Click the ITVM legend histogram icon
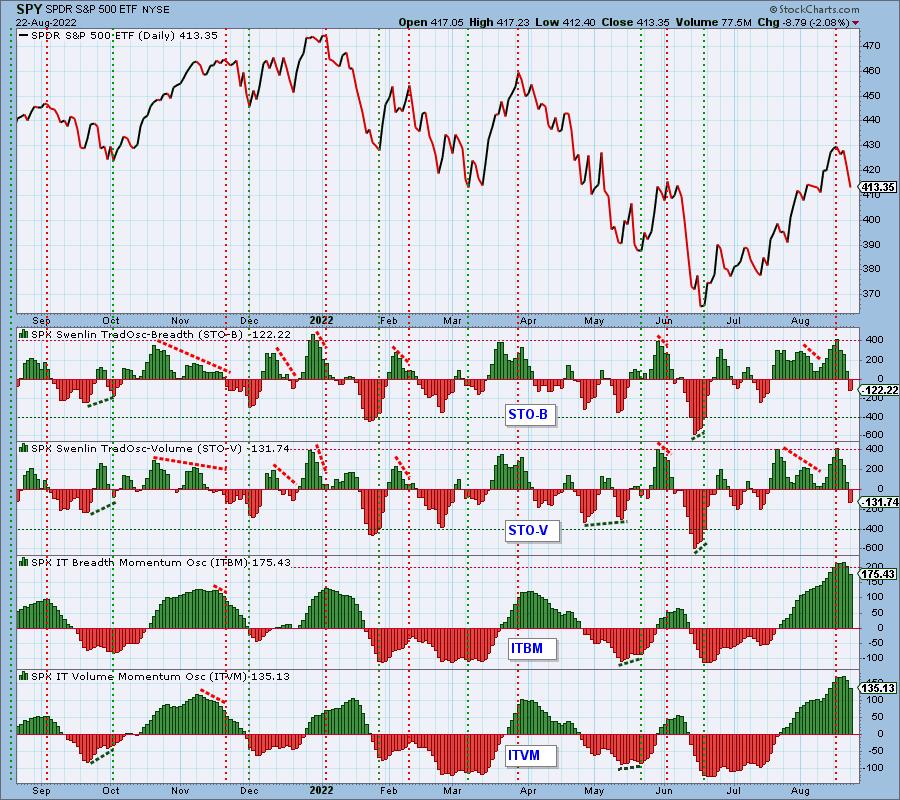Image resolution: width=900 pixels, height=800 pixels. 24,676
